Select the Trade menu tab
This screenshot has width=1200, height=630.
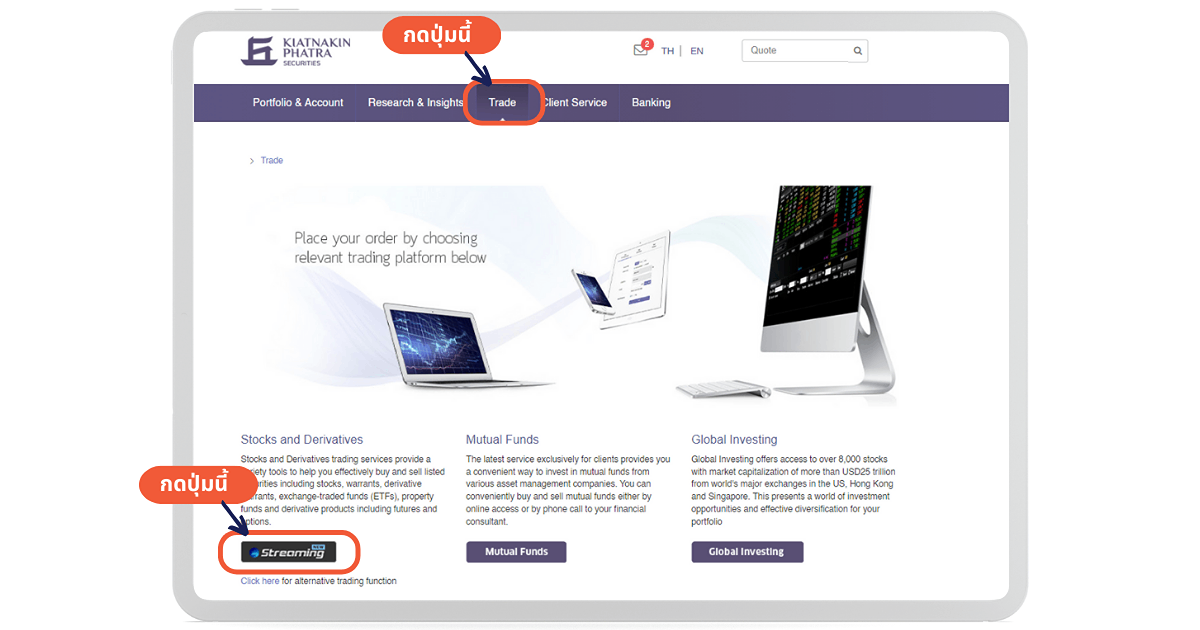click(x=502, y=103)
